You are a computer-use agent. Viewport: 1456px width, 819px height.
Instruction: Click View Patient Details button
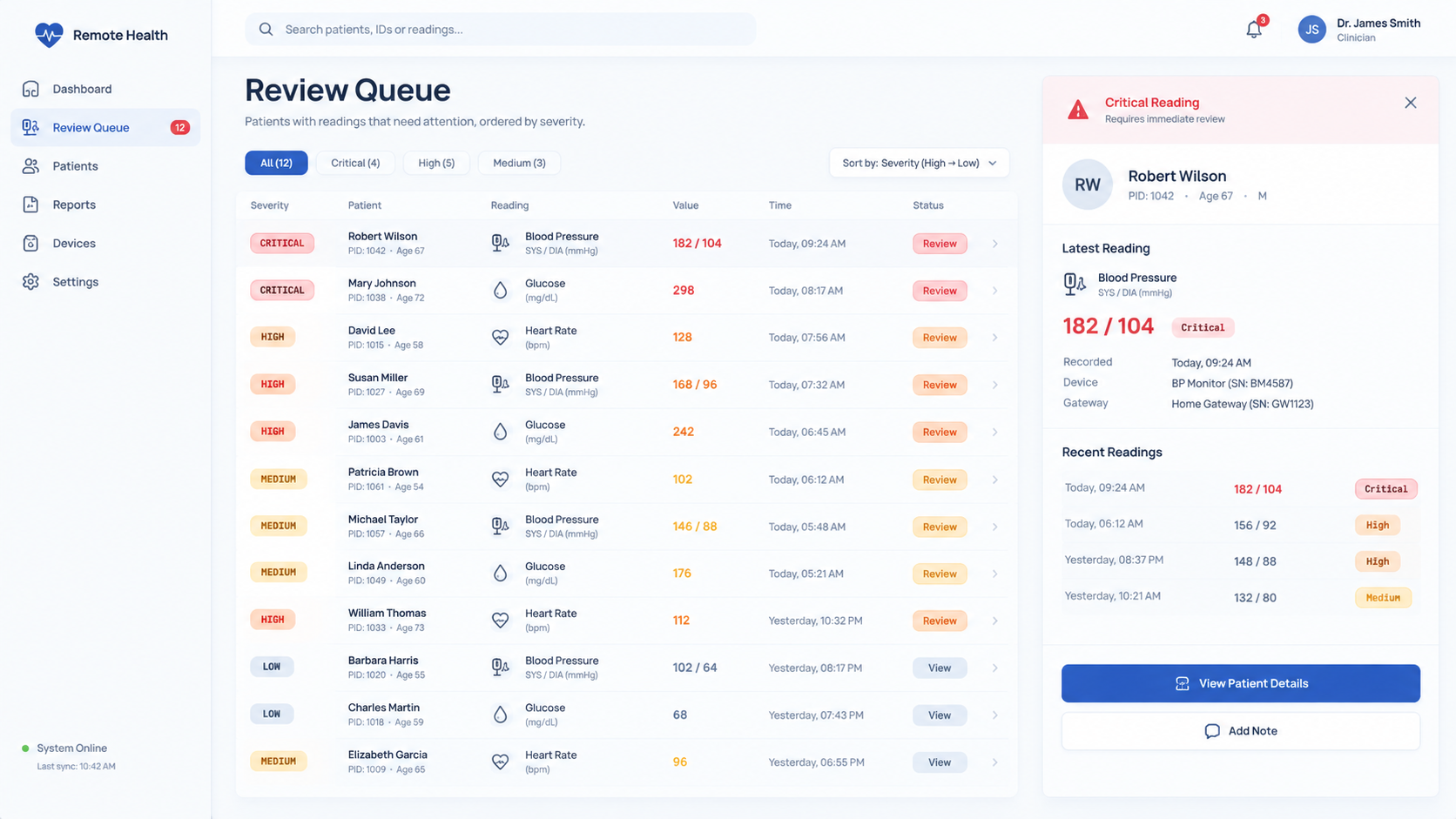(1240, 683)
